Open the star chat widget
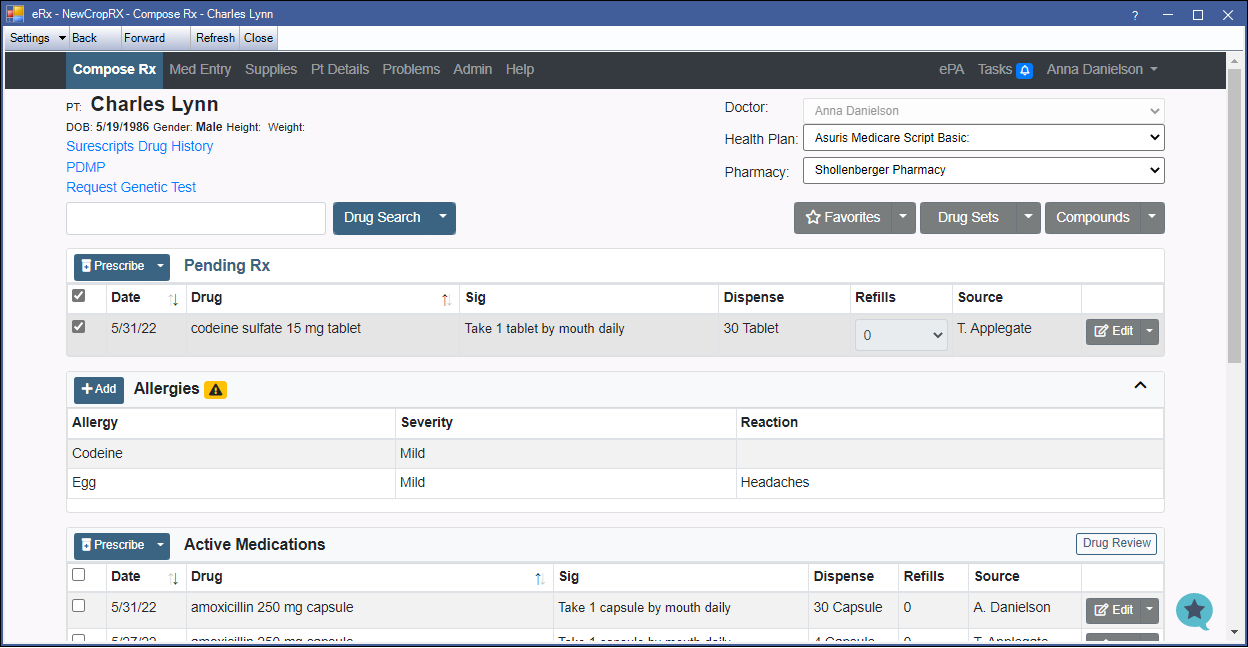The width and height of the screenshot is (1248, 648). pos(1194,611)
